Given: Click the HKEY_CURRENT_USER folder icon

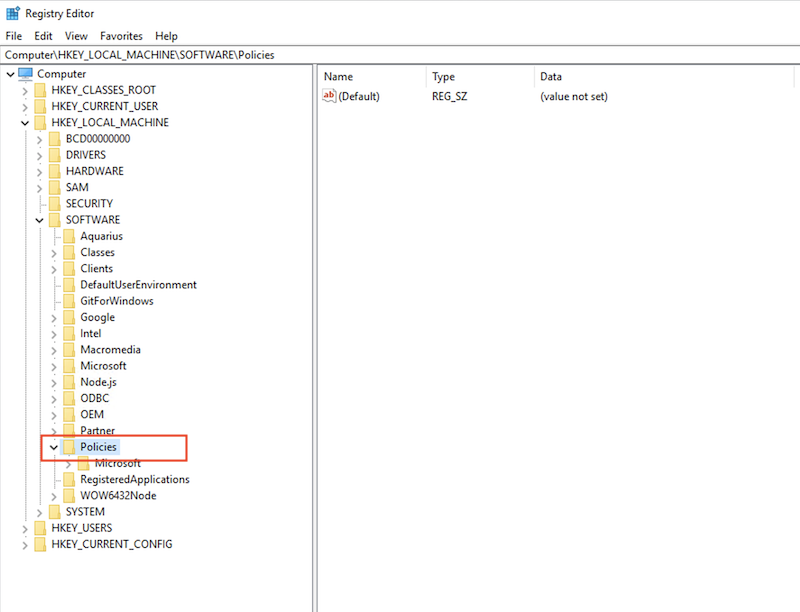Looking at the screenshot, I should 40,107.
